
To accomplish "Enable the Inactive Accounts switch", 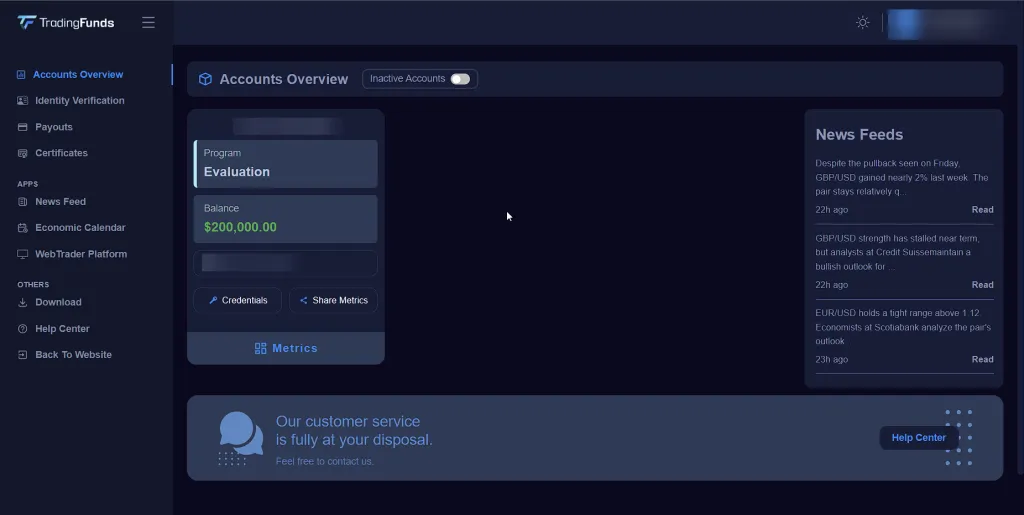I will [x=459, y=79].
